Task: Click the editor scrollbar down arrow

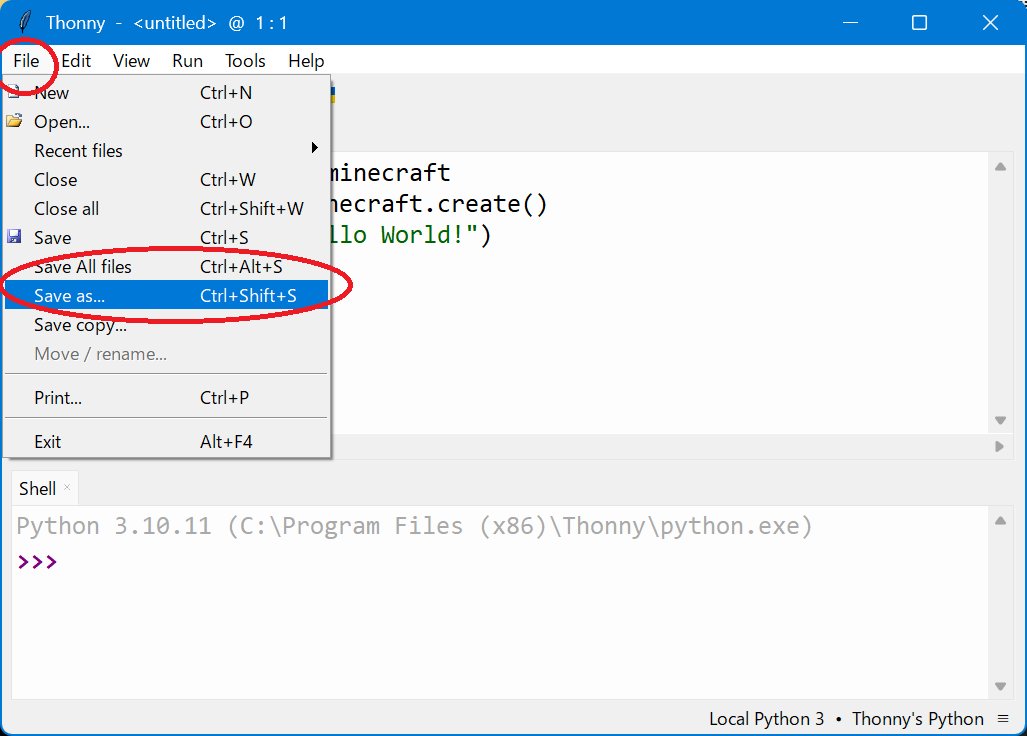Action: point(1000,420)
